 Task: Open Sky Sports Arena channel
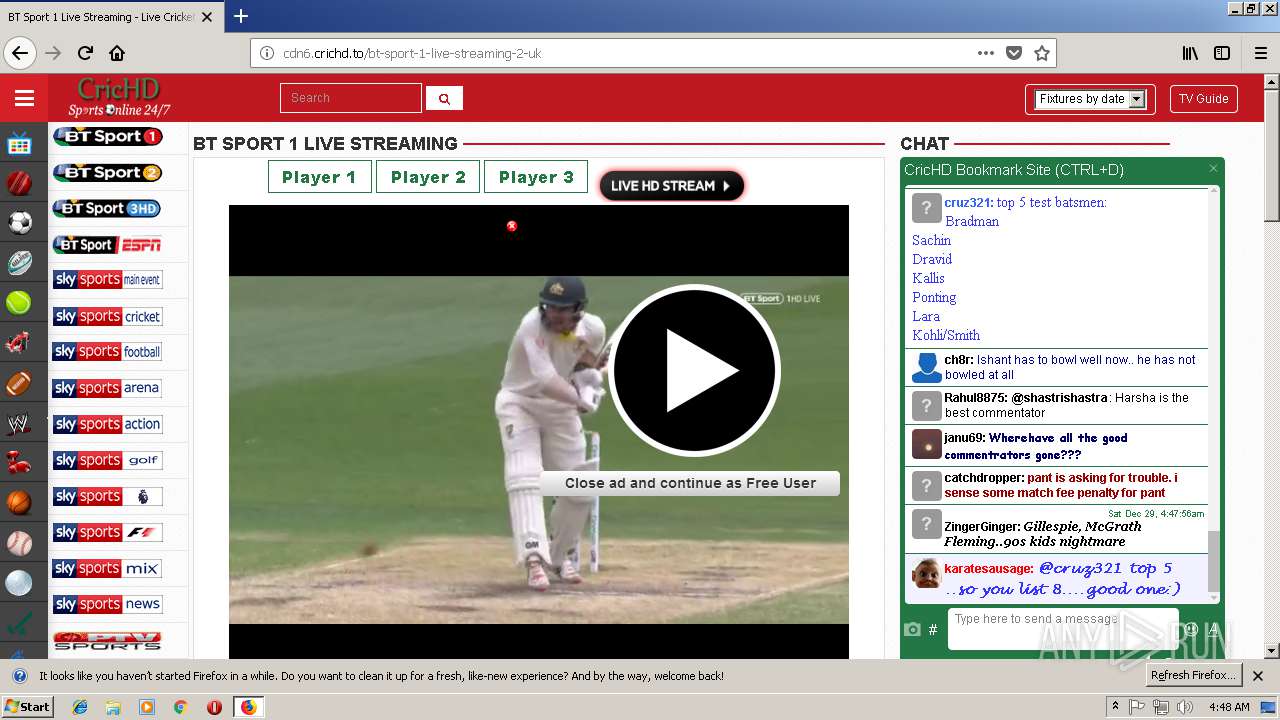click(107, 388)
